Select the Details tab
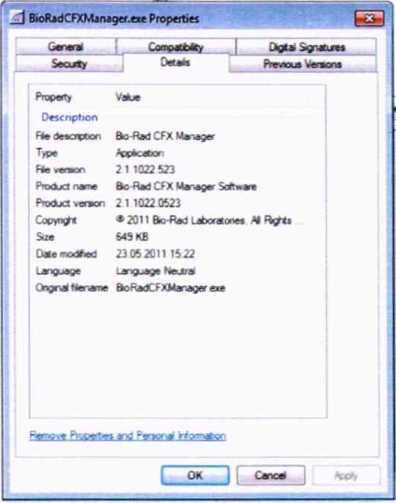396x503 pixels. click(x=175, y=62)
